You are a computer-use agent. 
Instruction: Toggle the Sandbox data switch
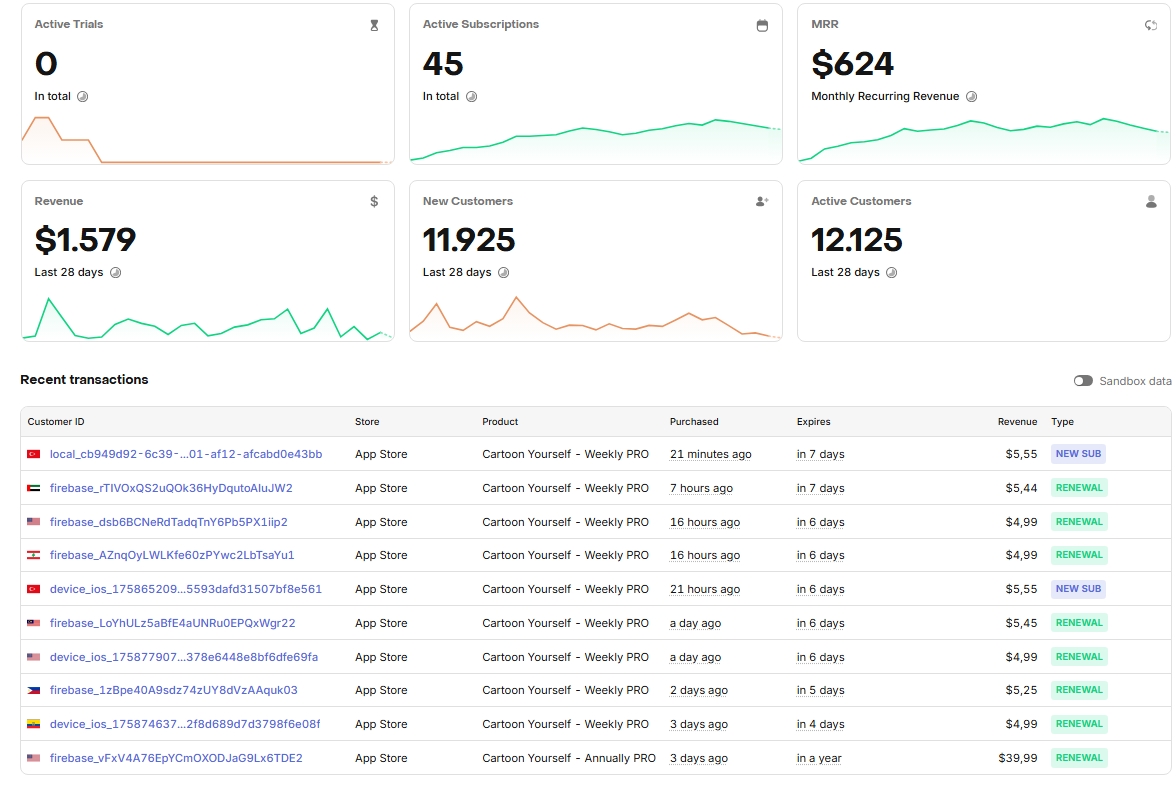point(1083,381)
